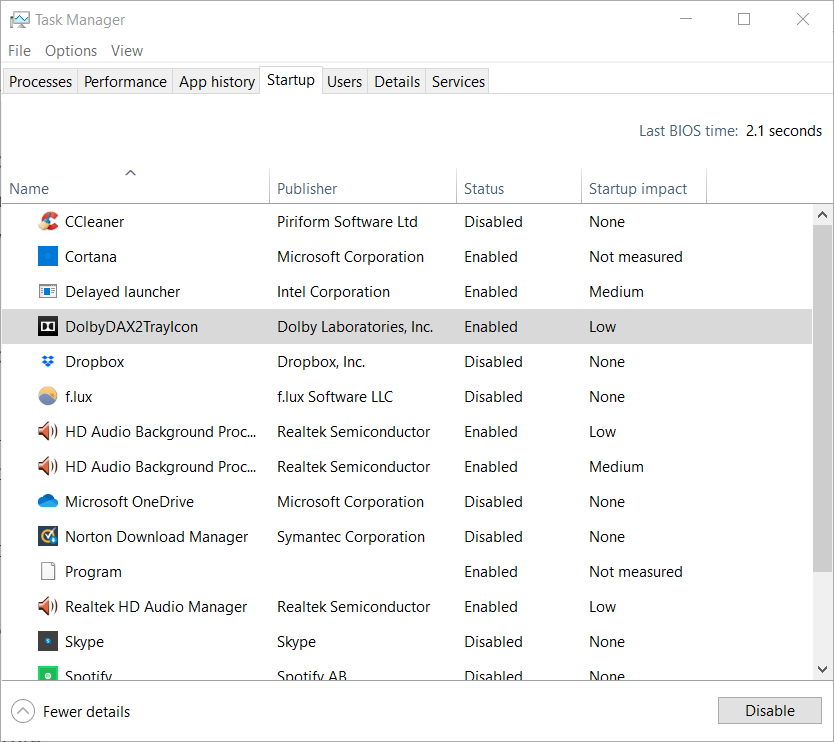Minimize the Task Manager window
This screenshot has width=834, height=742.
[686, 19]
